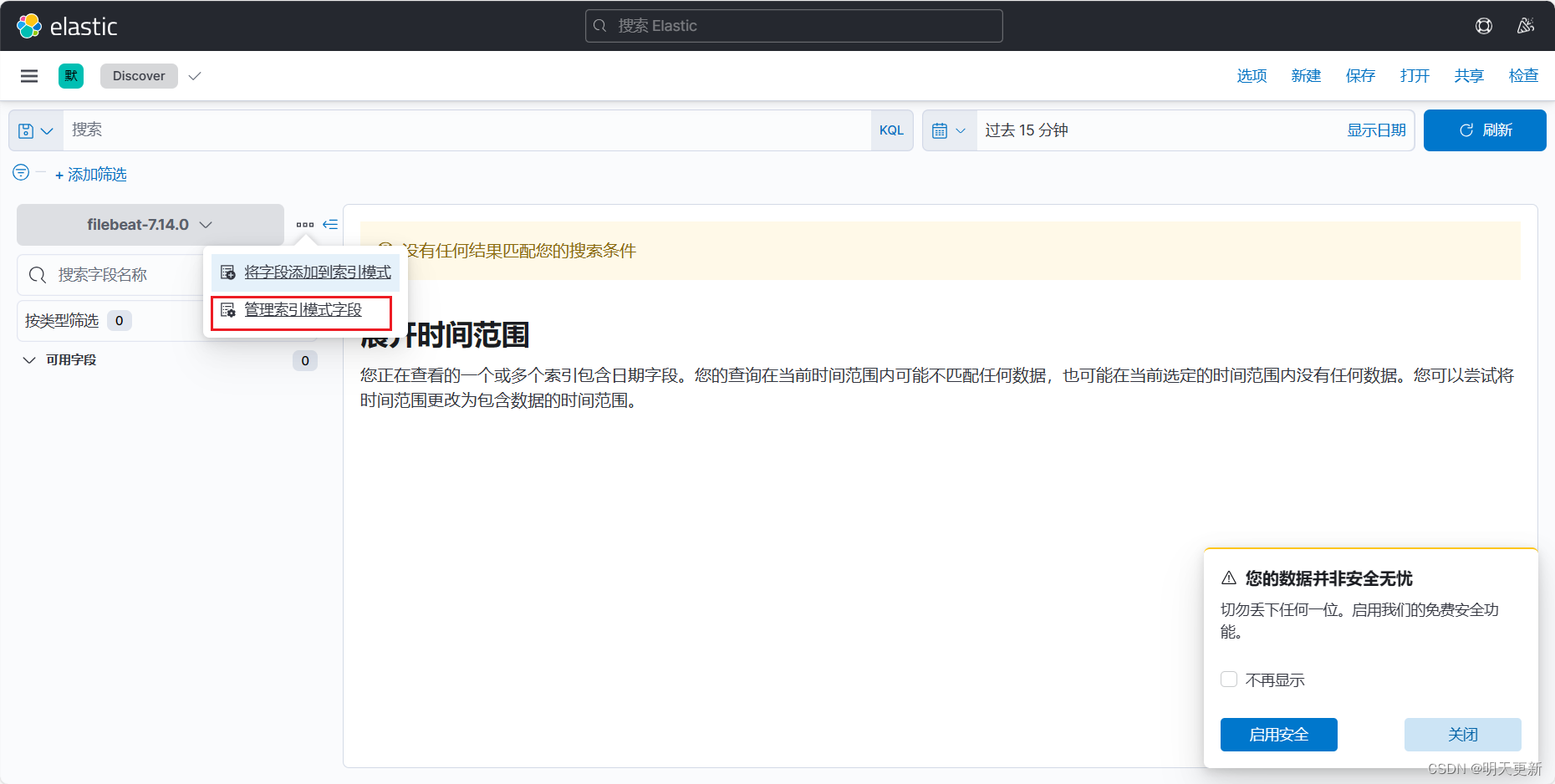Screen dimensions: 1555x784
Task: Open the main navigation hamburger menu
Action: click(x=29, y=75)
